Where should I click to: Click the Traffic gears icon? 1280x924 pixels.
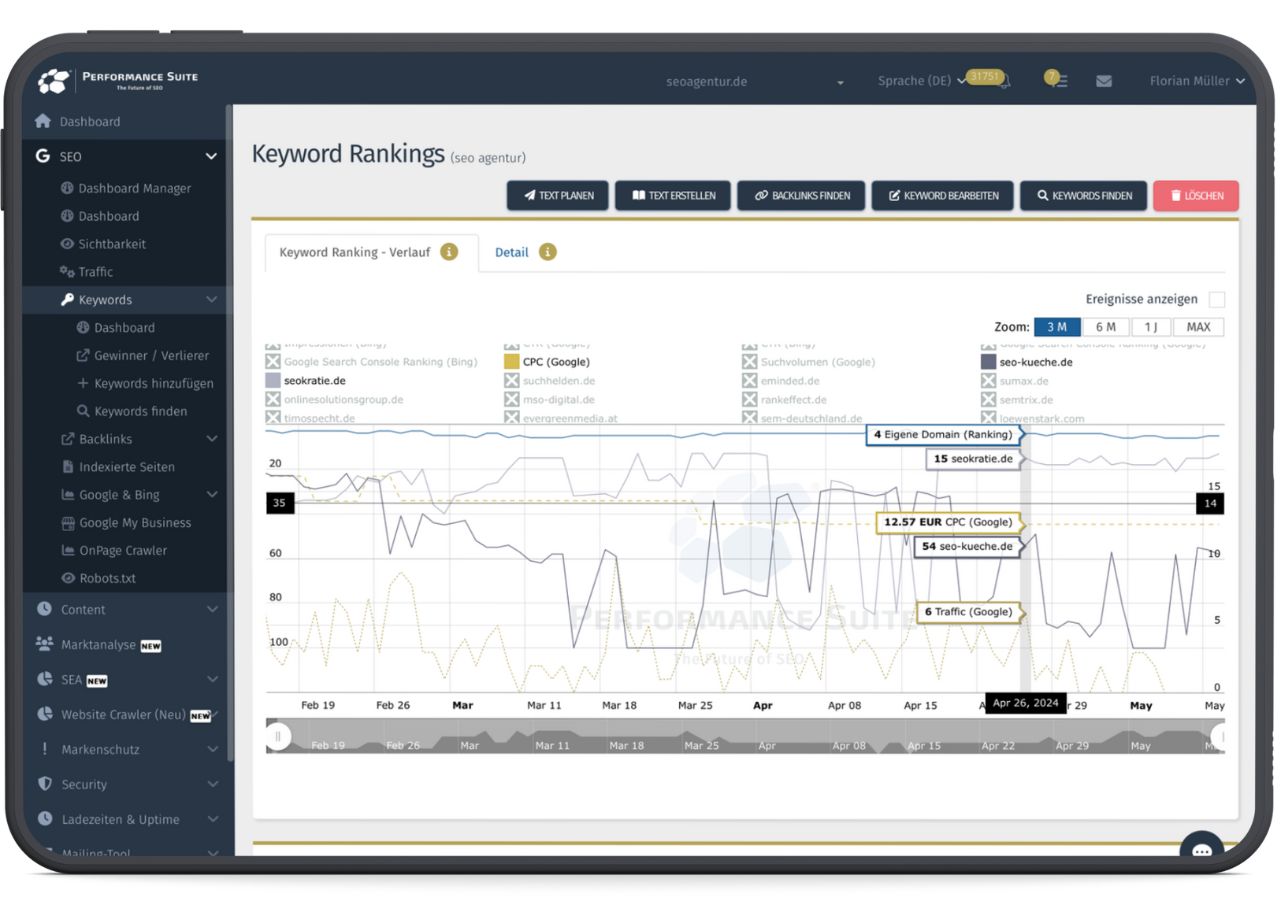67,272
